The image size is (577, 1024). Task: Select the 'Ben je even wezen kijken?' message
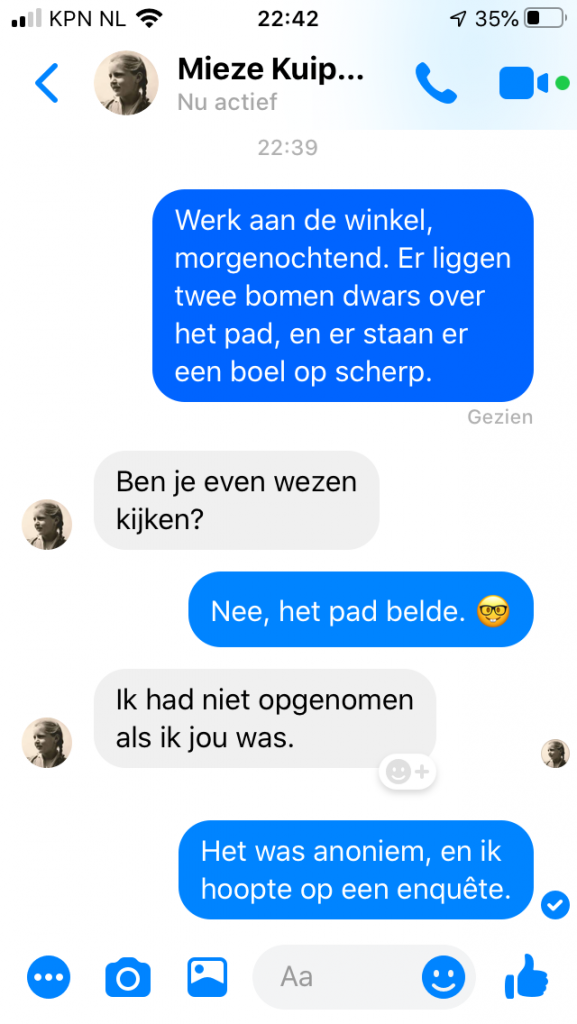[237, 500]
